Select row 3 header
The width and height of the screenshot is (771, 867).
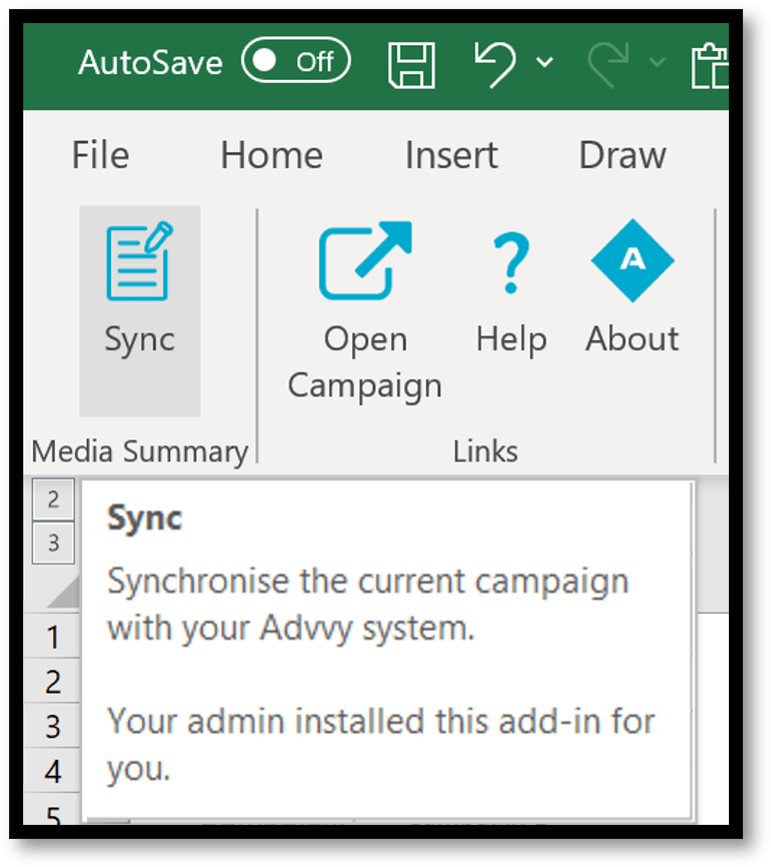pyautogui.click(x=53, y=726)
